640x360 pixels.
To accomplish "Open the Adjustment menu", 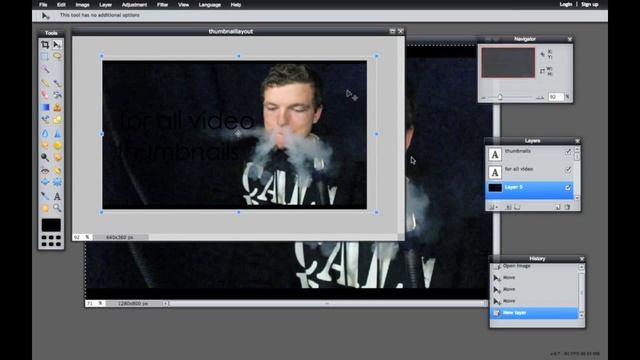I will click(x=134, y=5).
